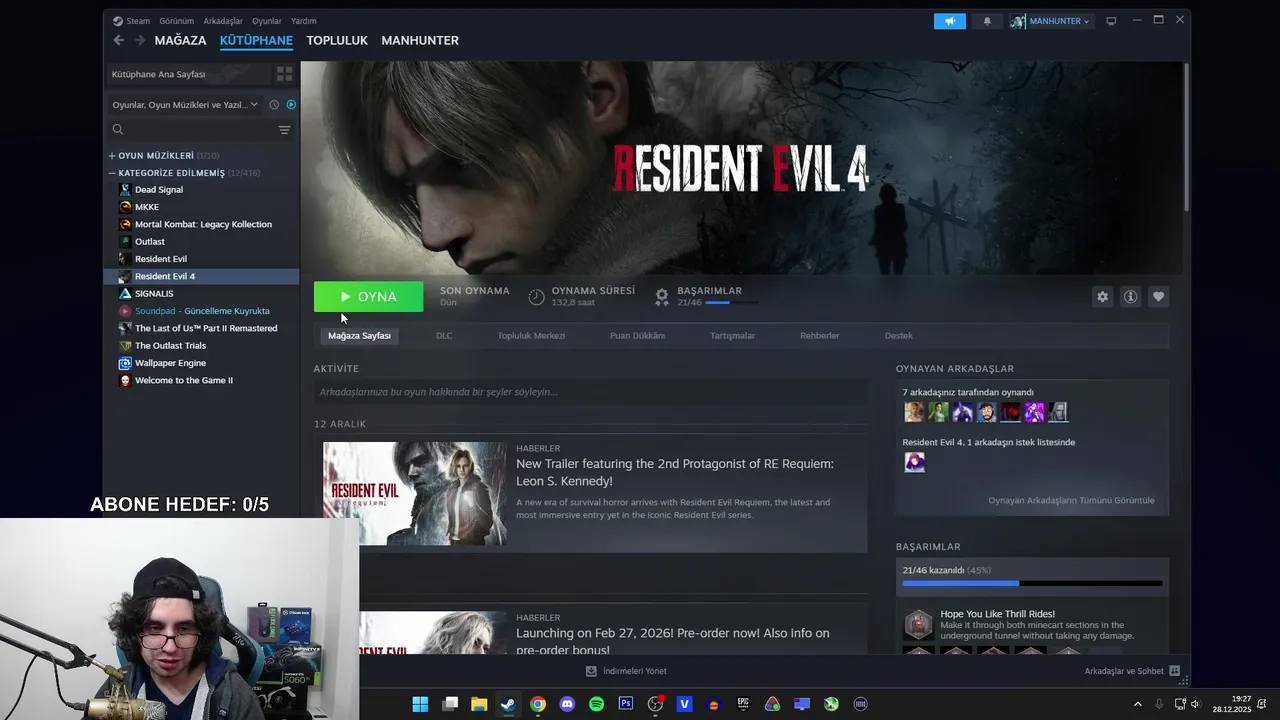
Task: Open advanced filter options icon
Action: pos(284,129)
